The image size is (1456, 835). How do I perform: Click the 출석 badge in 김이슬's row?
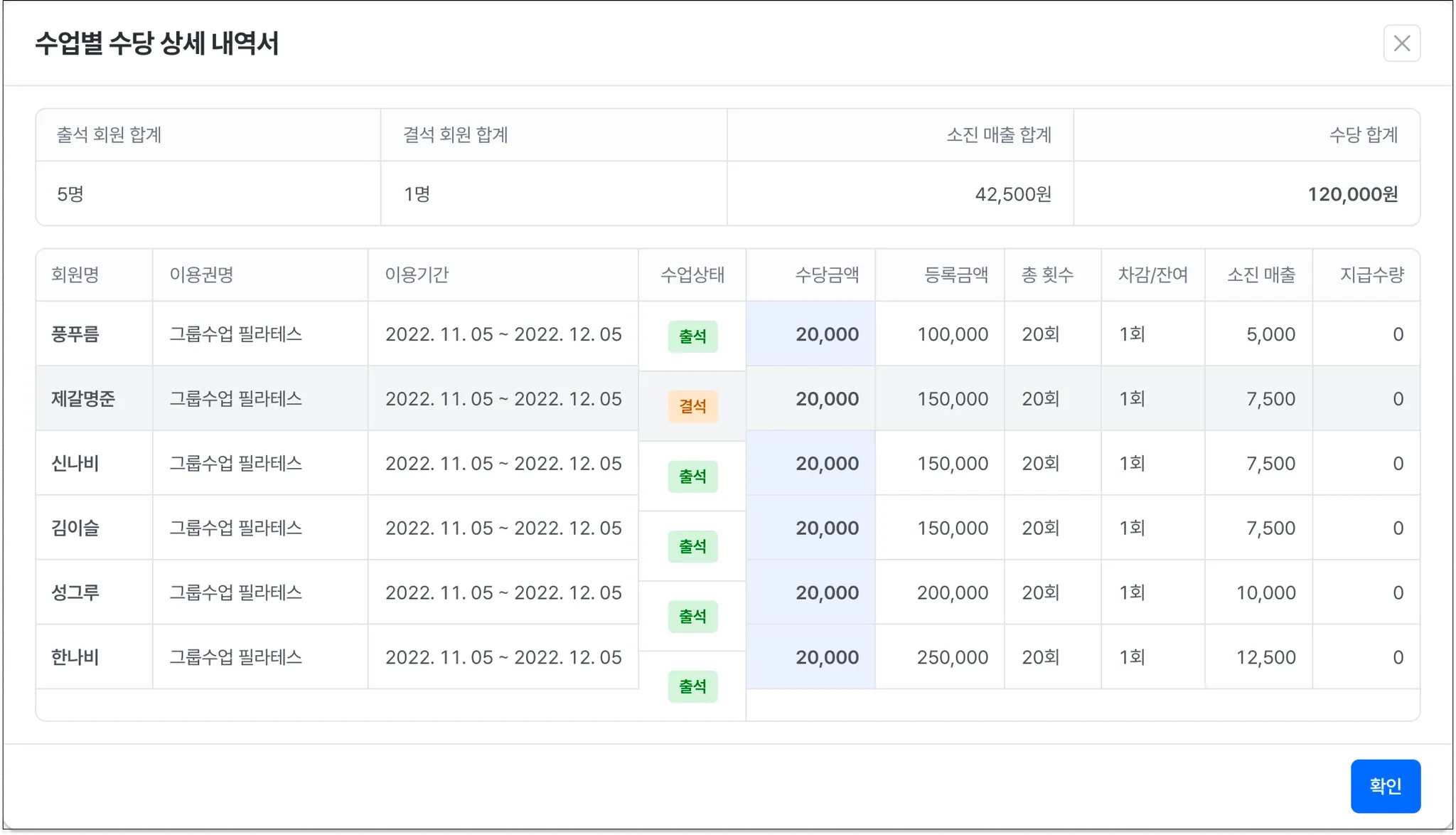click(x=692, y=547)
